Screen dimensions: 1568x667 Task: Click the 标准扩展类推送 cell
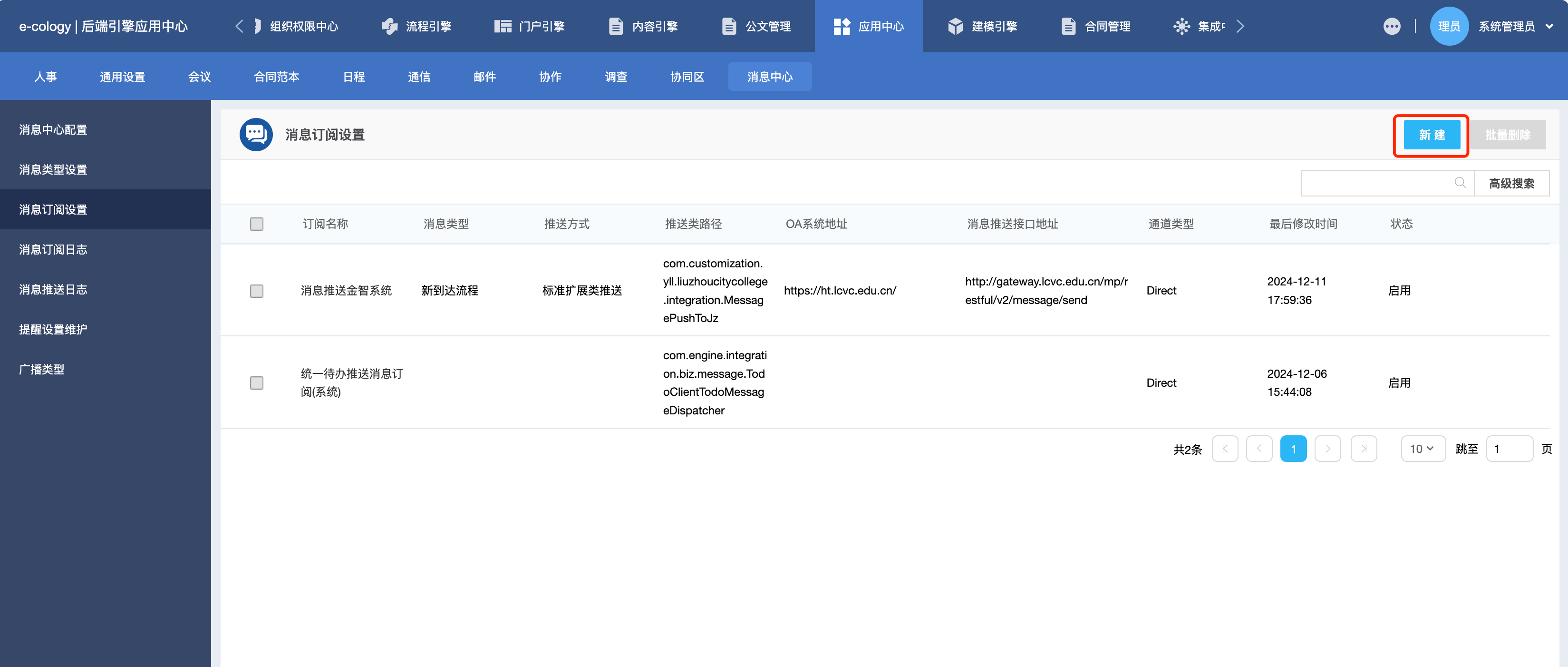582,291
